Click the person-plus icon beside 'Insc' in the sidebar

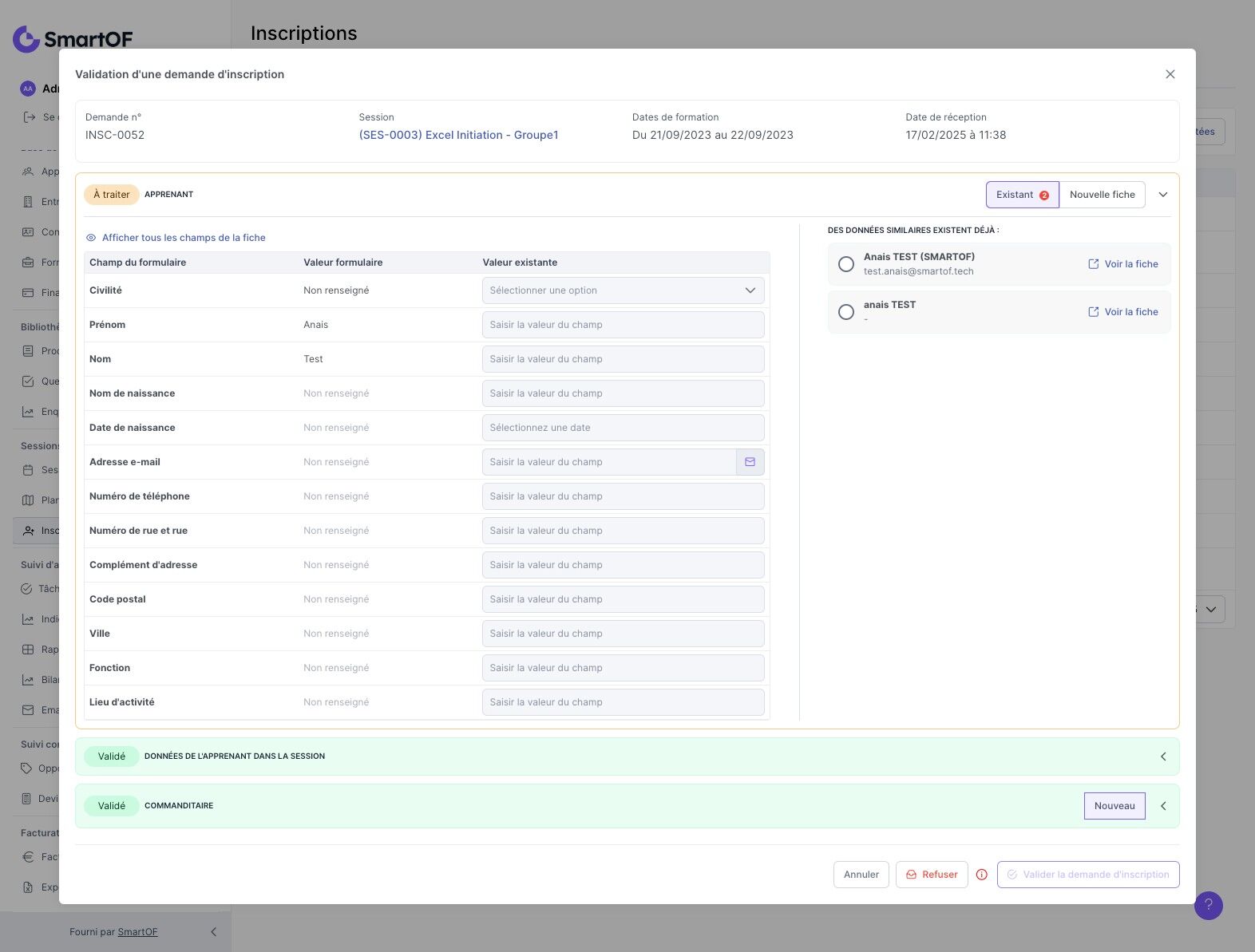click(x=28, y=531)
